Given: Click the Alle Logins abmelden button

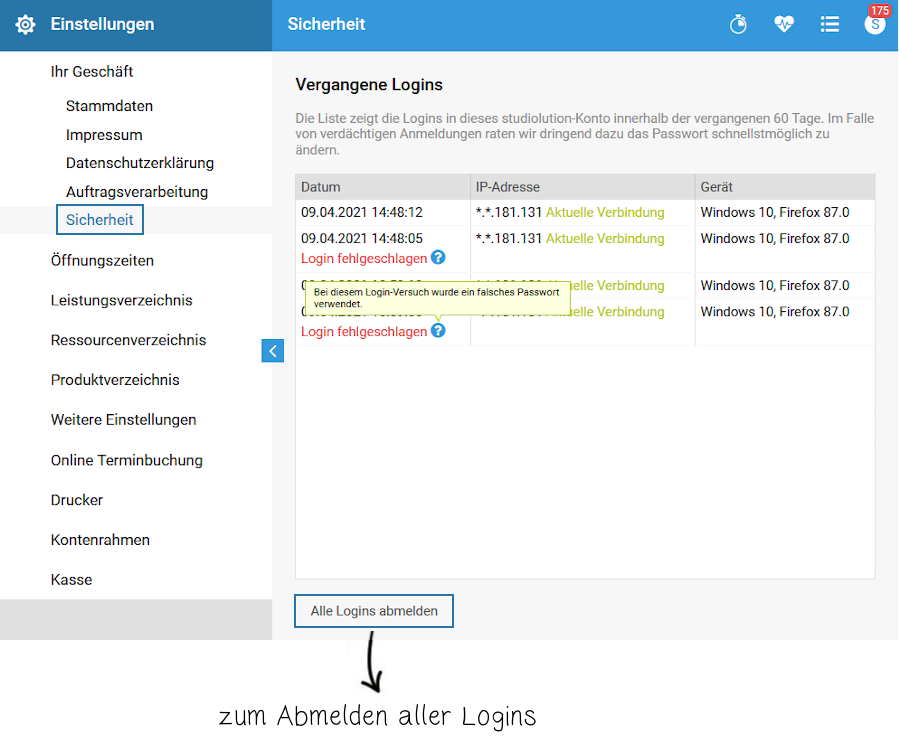Looking at the screenshot, I should click(x=374, y=611).
